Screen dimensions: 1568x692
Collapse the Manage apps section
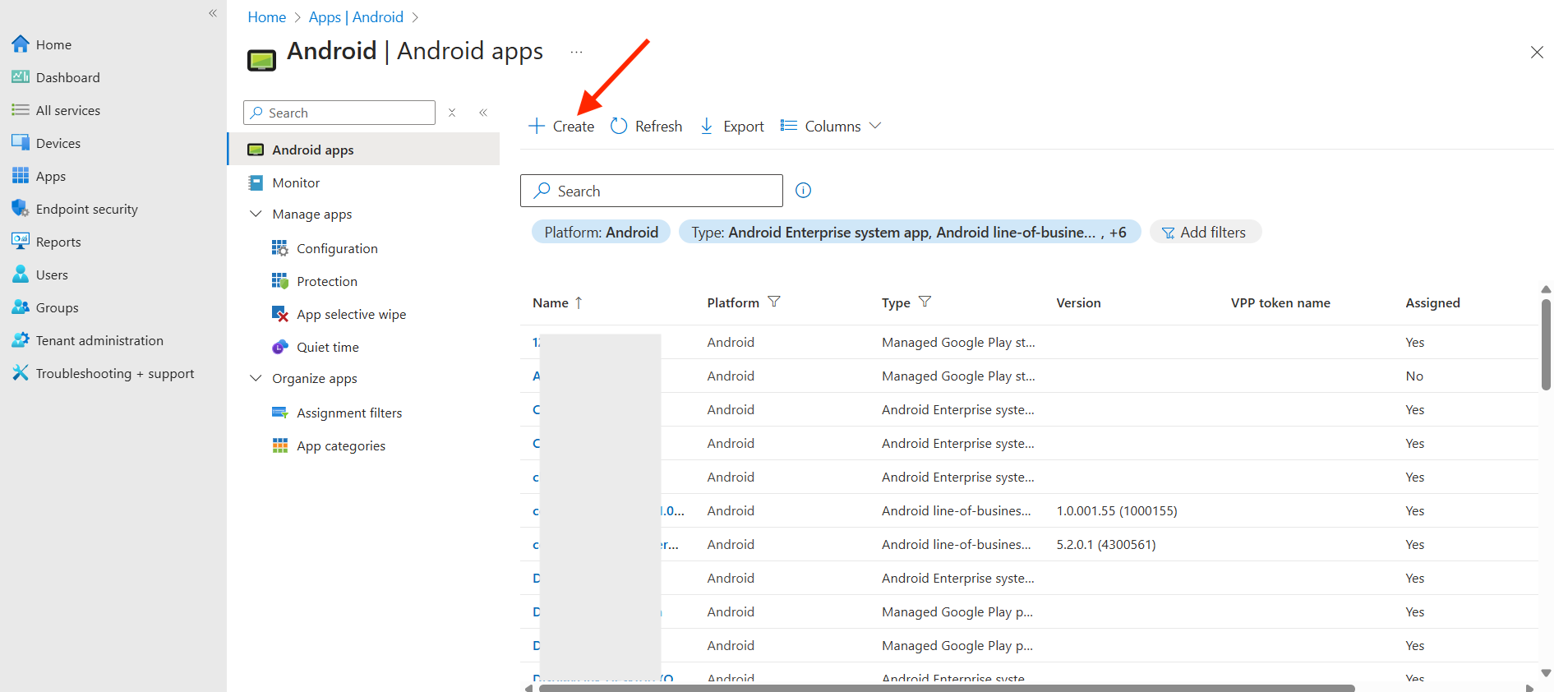(x=256, y=214)
